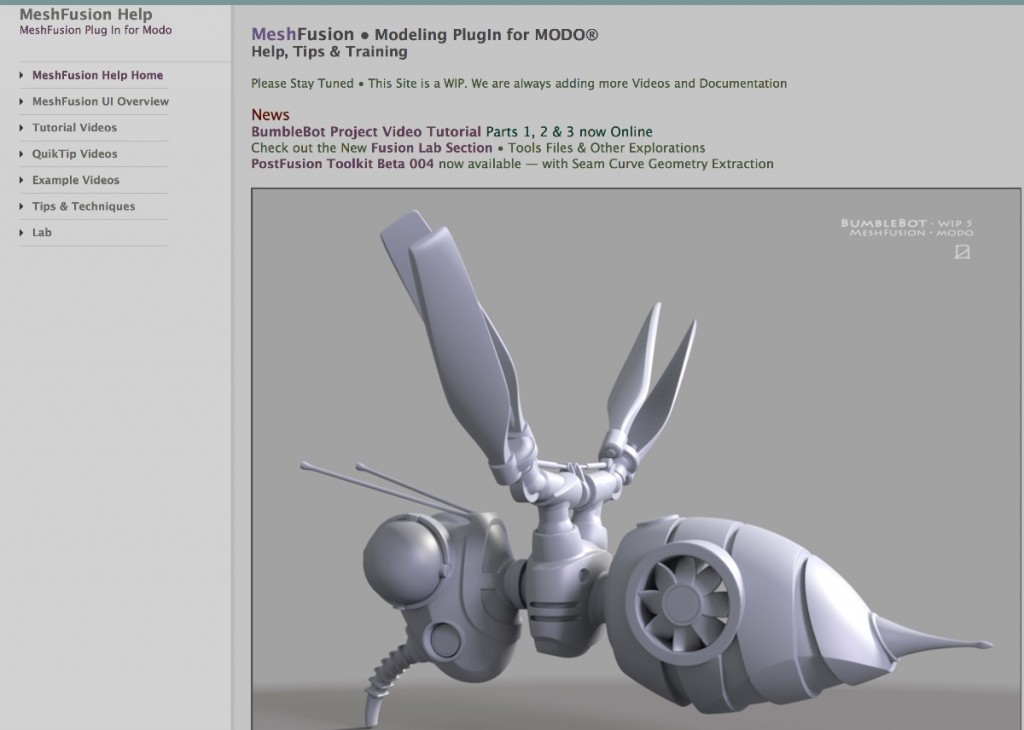Viewport: 1024px width, 730px height.
Task: Open the Lab sidebar item
Action: [41, 233]
